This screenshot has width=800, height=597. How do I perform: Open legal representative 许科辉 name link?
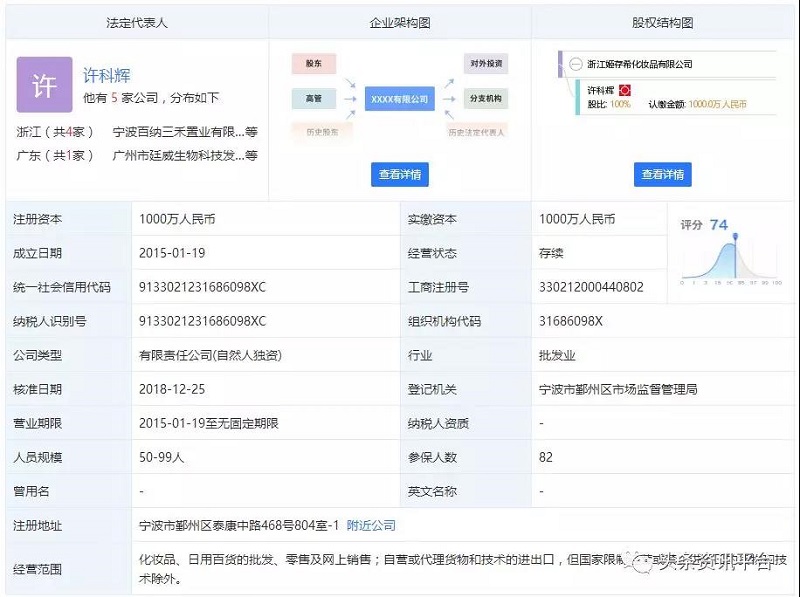(107, 76)
